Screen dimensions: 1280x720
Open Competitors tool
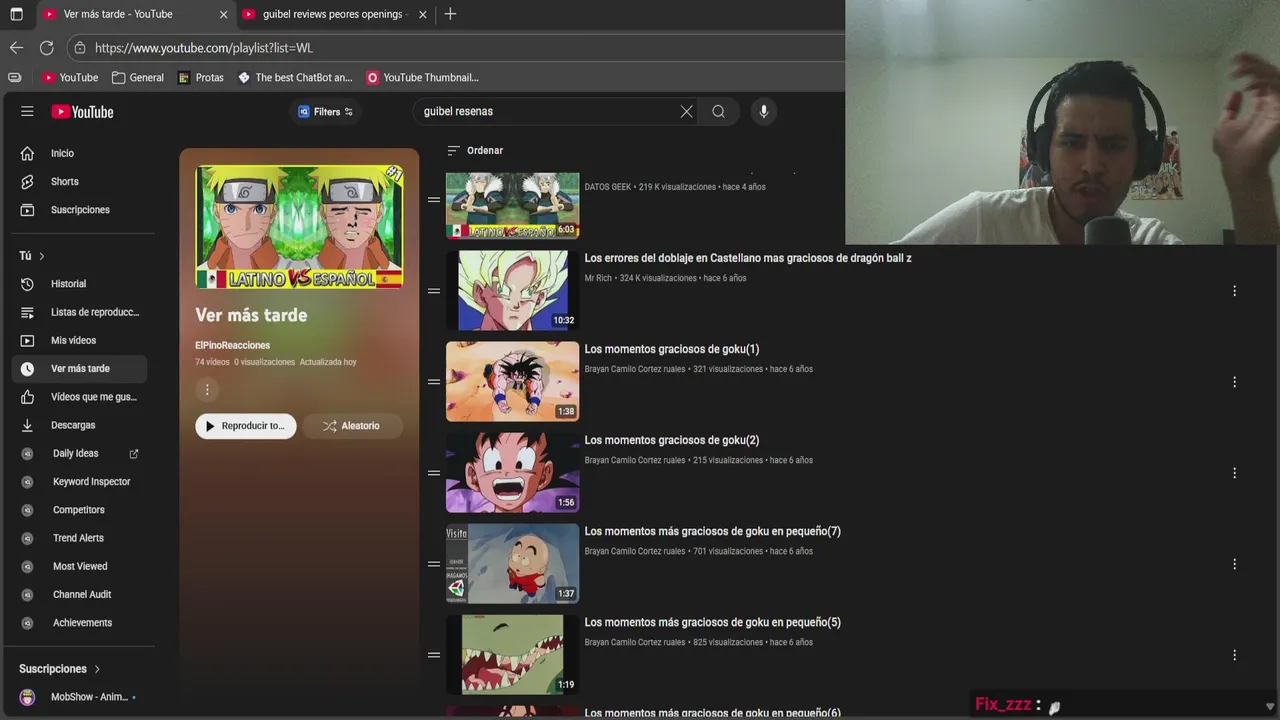[80, 509]
